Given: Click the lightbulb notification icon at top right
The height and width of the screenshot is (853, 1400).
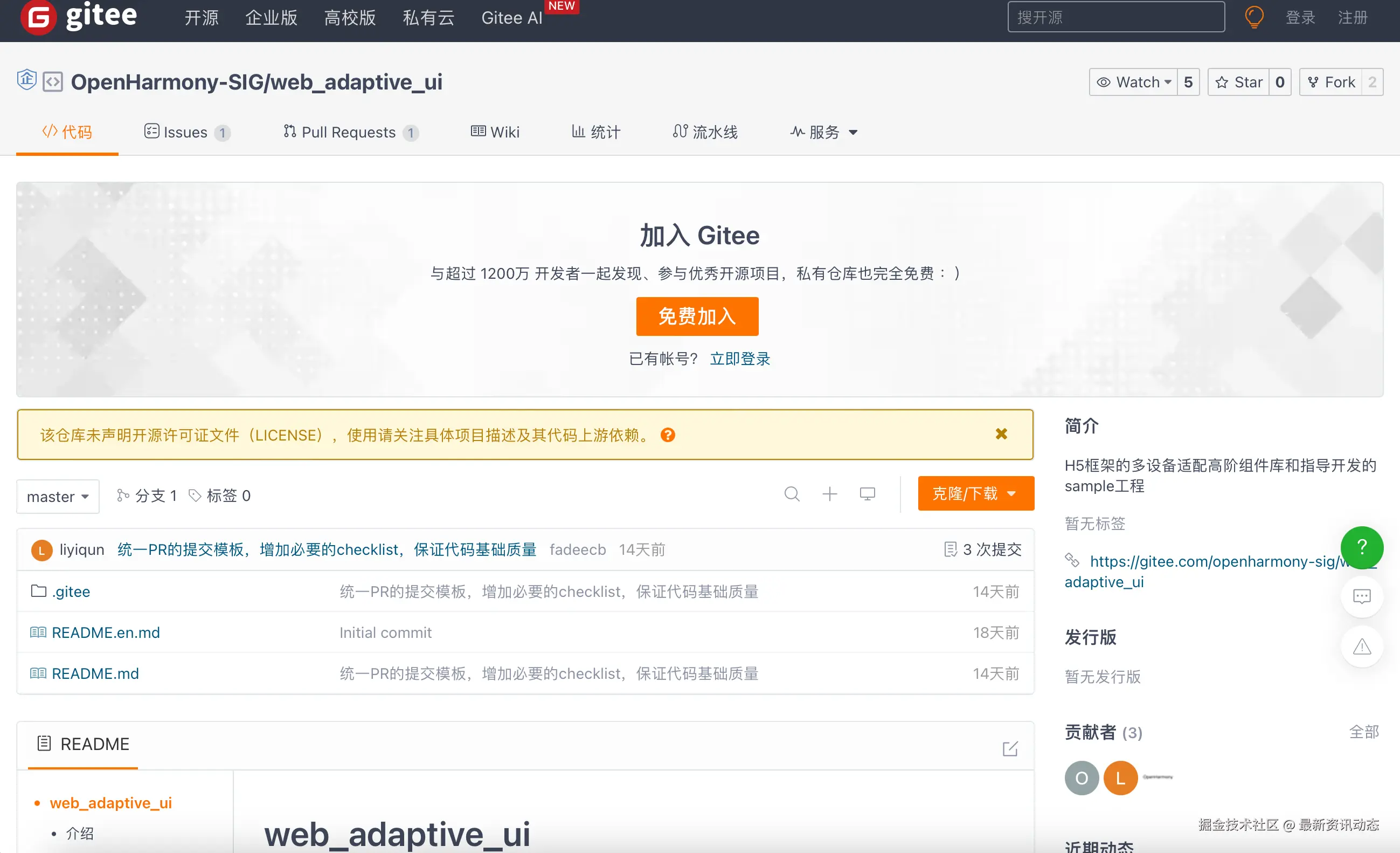Looking at the screenshot, I should 1254,17.
